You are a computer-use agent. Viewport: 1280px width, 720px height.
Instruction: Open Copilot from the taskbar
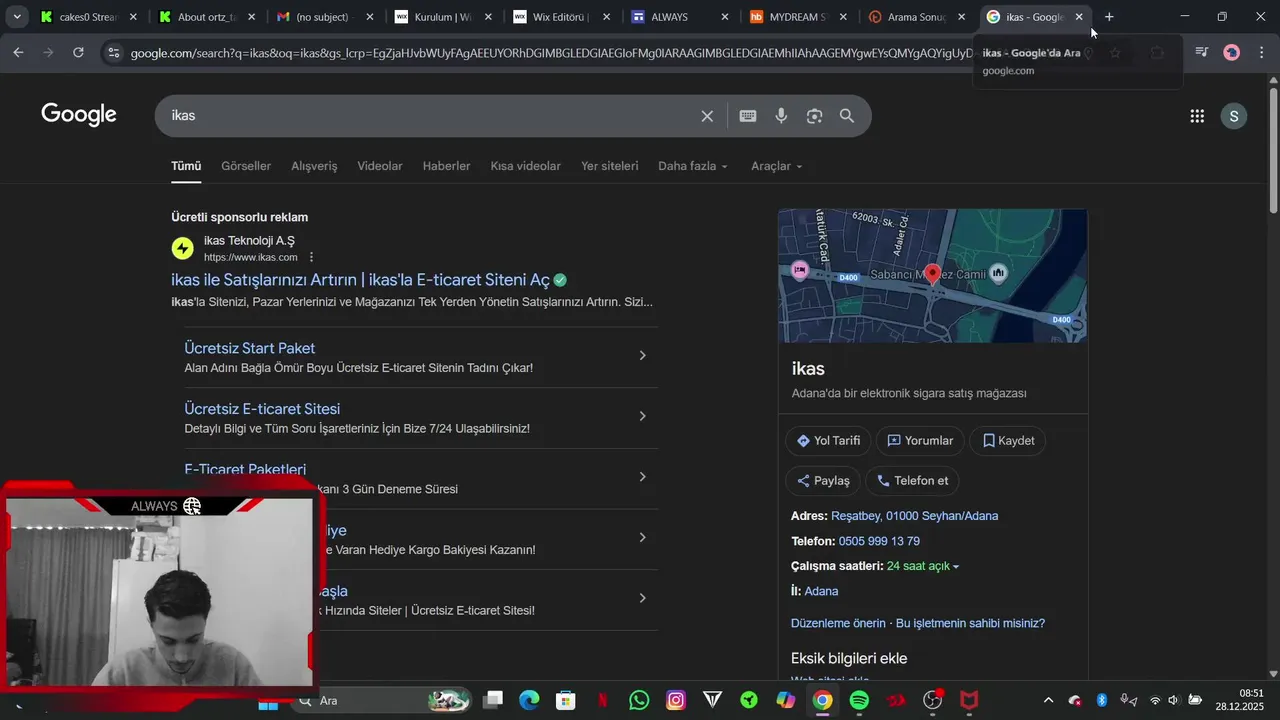click(x=786, y=700)
